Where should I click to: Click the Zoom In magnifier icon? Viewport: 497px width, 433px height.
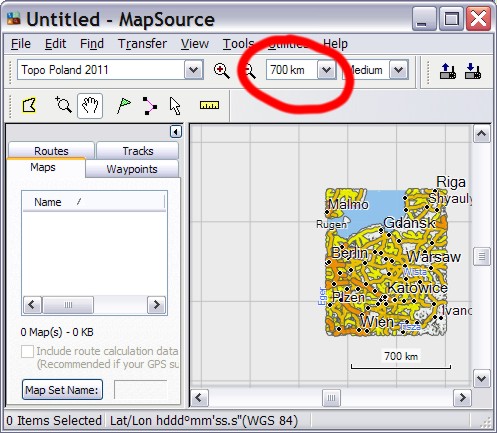[x=221, y=70]
